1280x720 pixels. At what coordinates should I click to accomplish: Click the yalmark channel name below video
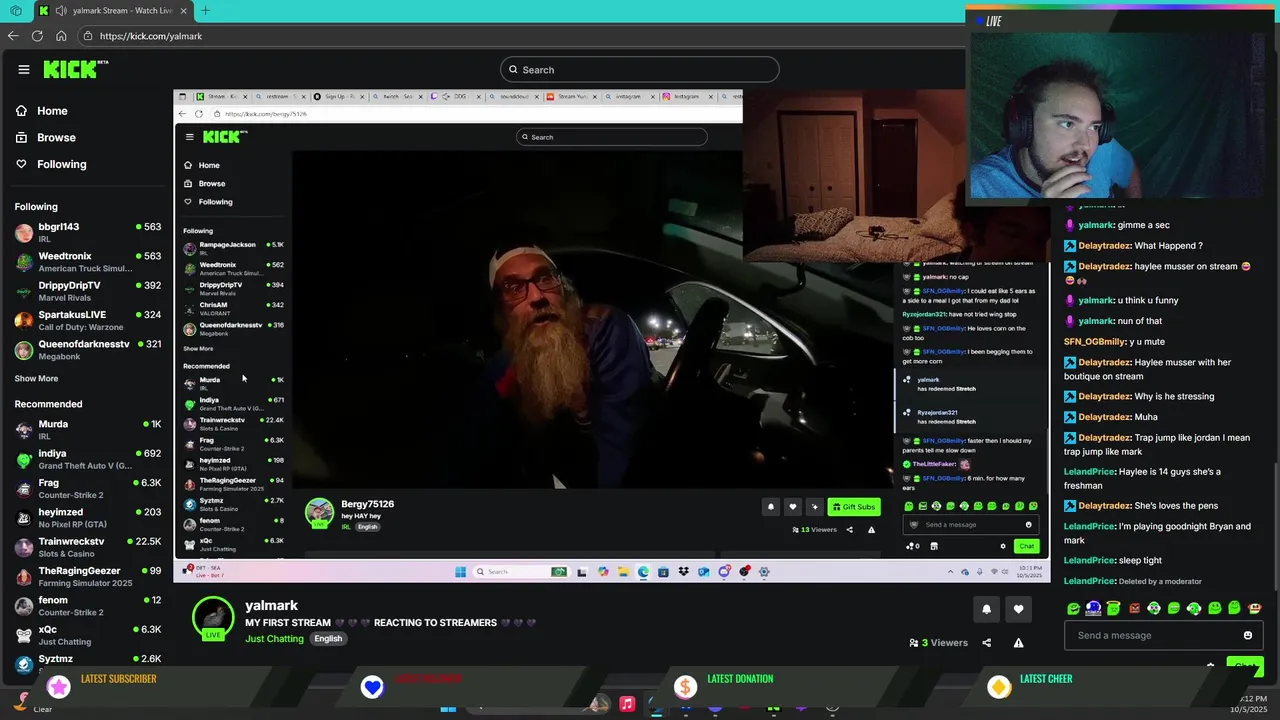pos(271,606)
